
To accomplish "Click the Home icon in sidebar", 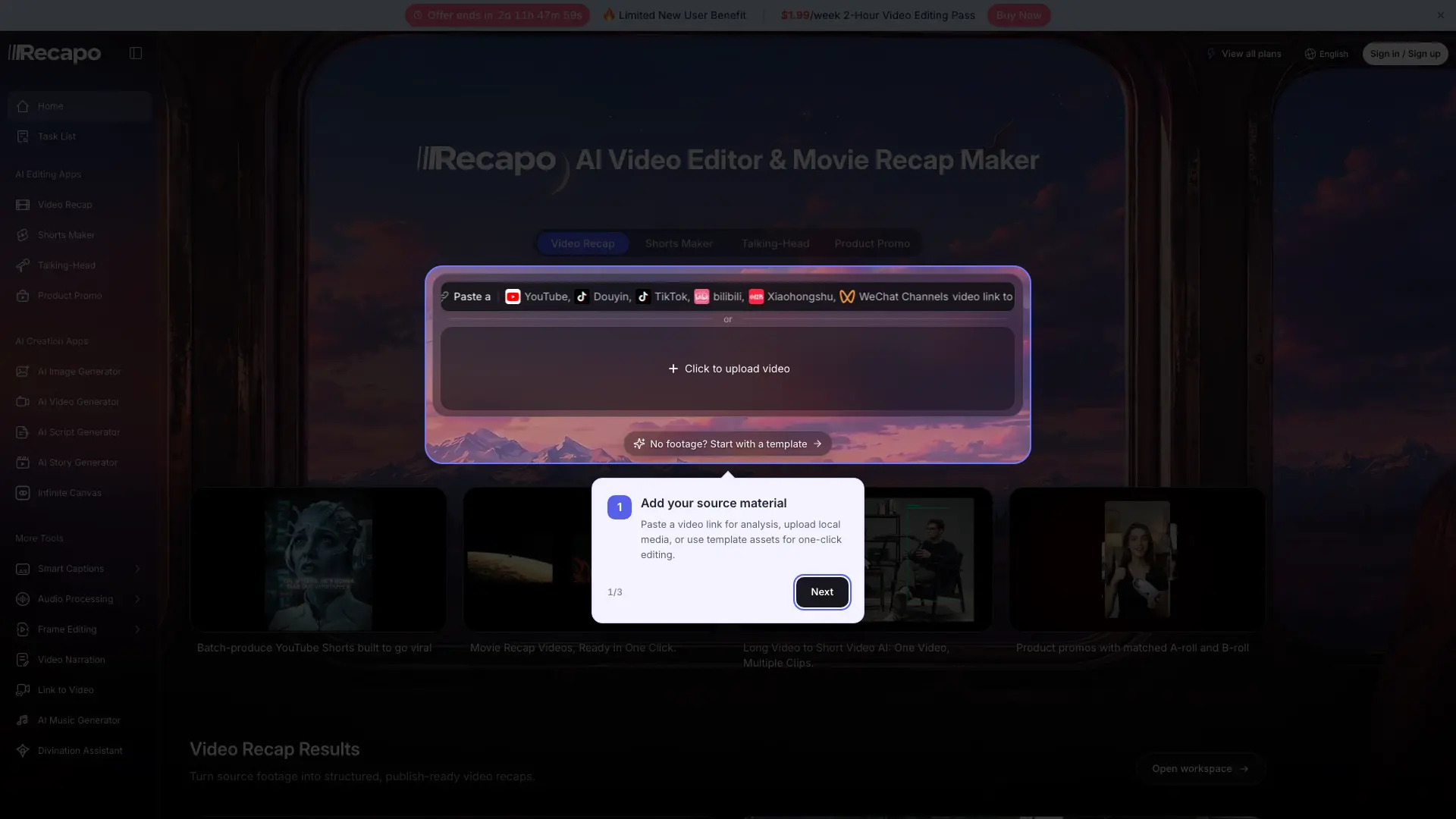I will [23, 106].
